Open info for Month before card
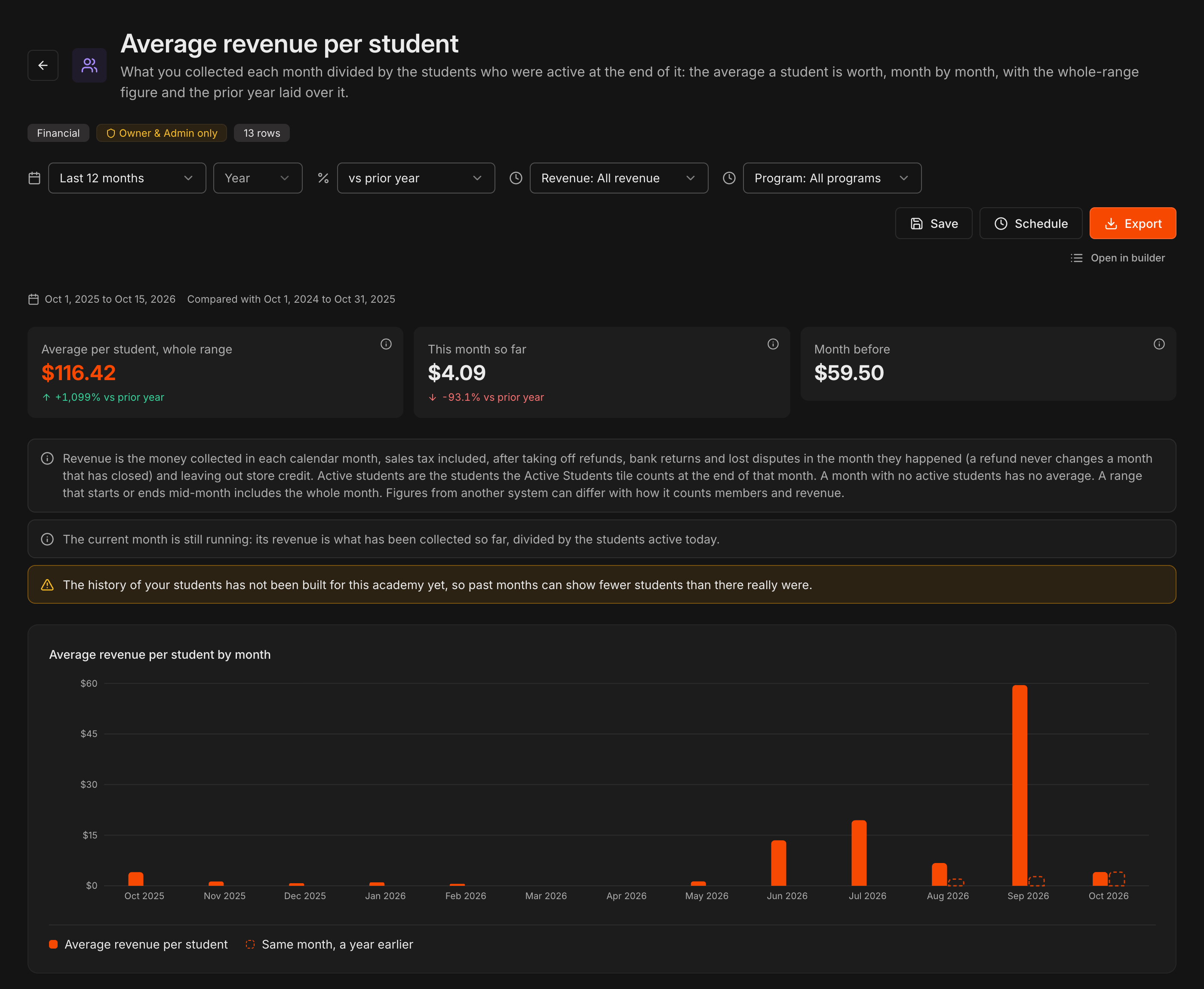1204x989 pixels. coord(1158,344)
